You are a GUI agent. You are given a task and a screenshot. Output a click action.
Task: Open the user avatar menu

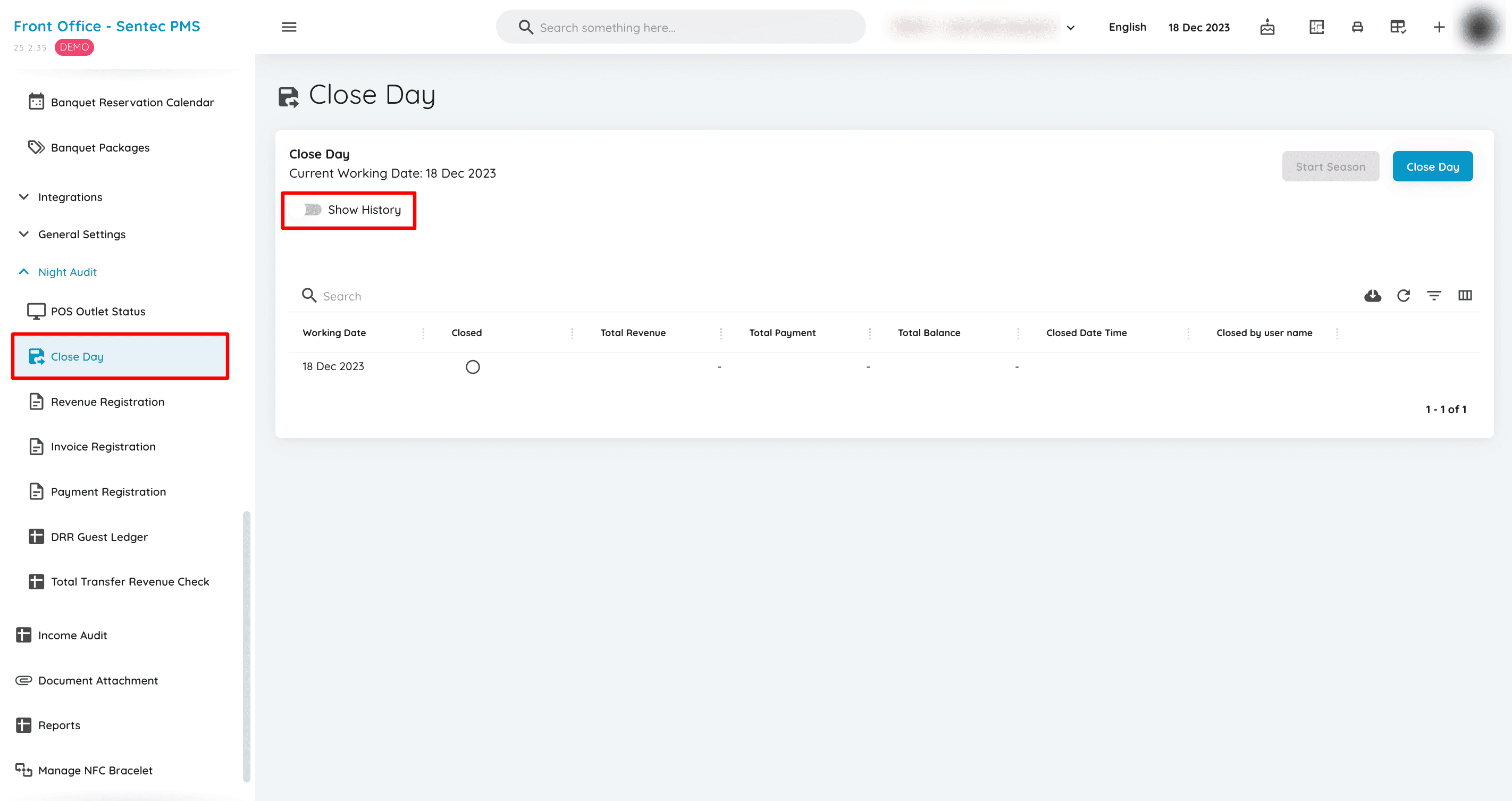[1479, 27]
